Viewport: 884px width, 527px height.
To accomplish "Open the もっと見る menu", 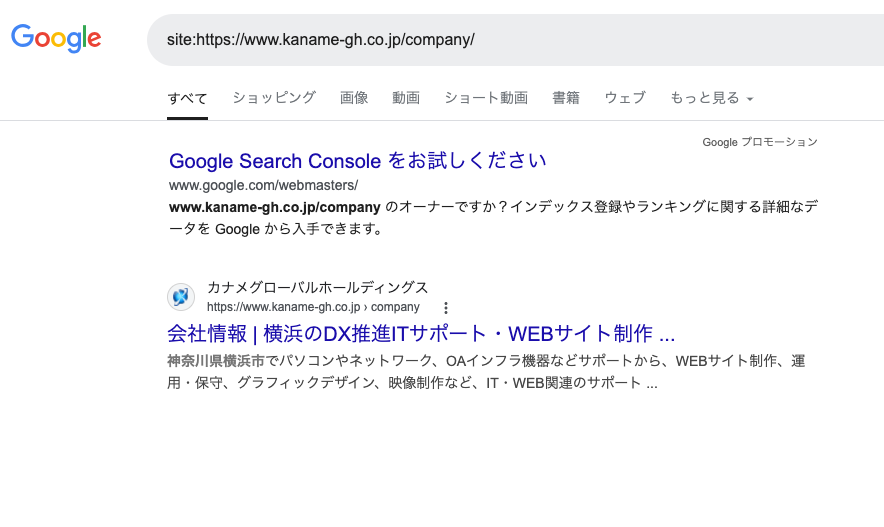I will click(711, 98).
